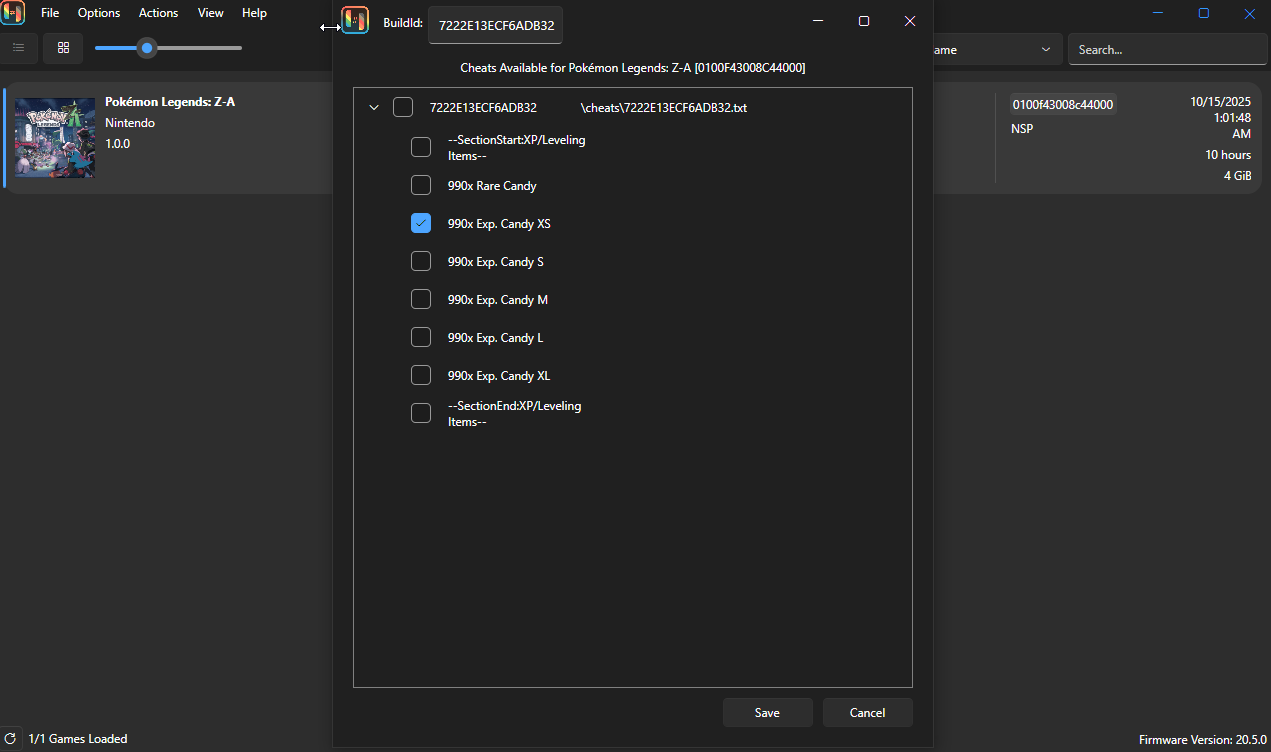
Task: Collapse the 7222E13ECF6ADB32 cheat group
Action: (374, 107)
